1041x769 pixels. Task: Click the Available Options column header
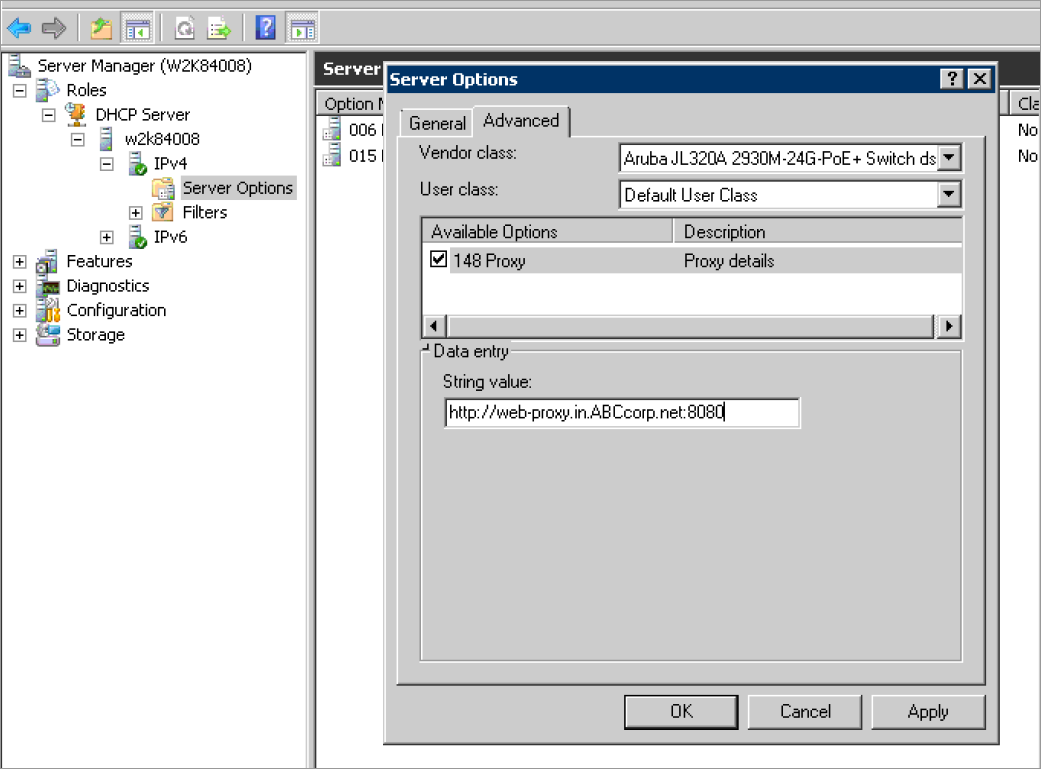click(x=547, y=232)
